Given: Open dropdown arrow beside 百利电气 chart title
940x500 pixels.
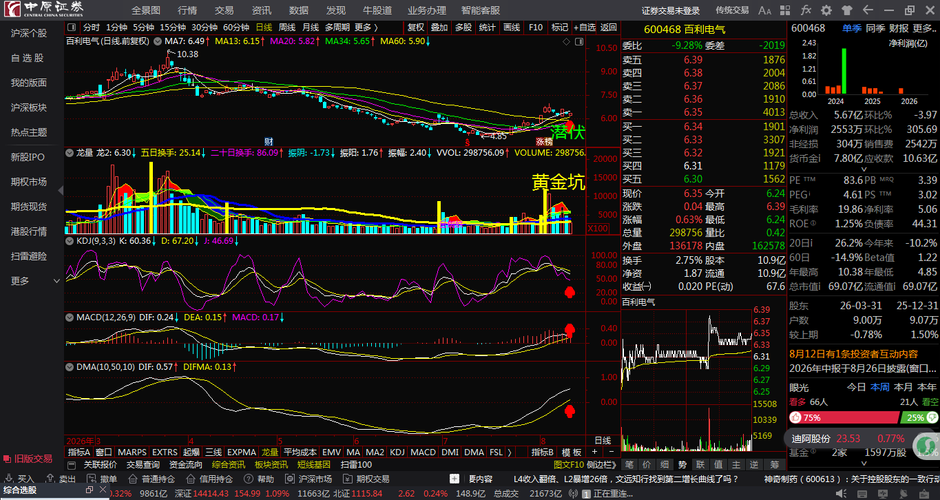Looking at the screenshot, I should click(x=158, y=41).
